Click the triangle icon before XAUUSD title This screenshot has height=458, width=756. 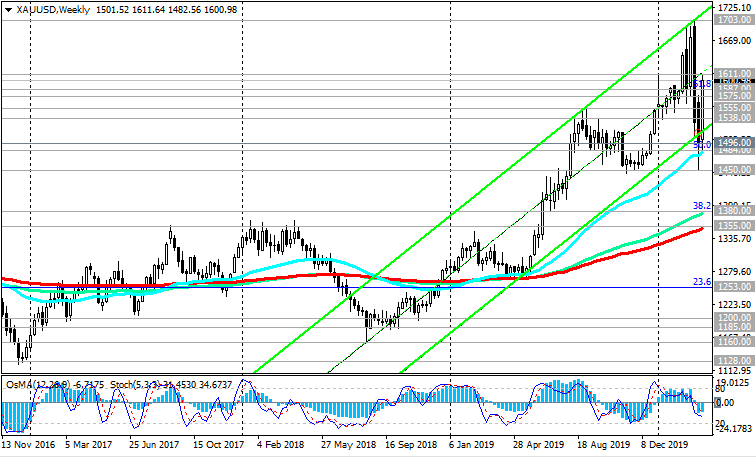click(x=9, y=9)
